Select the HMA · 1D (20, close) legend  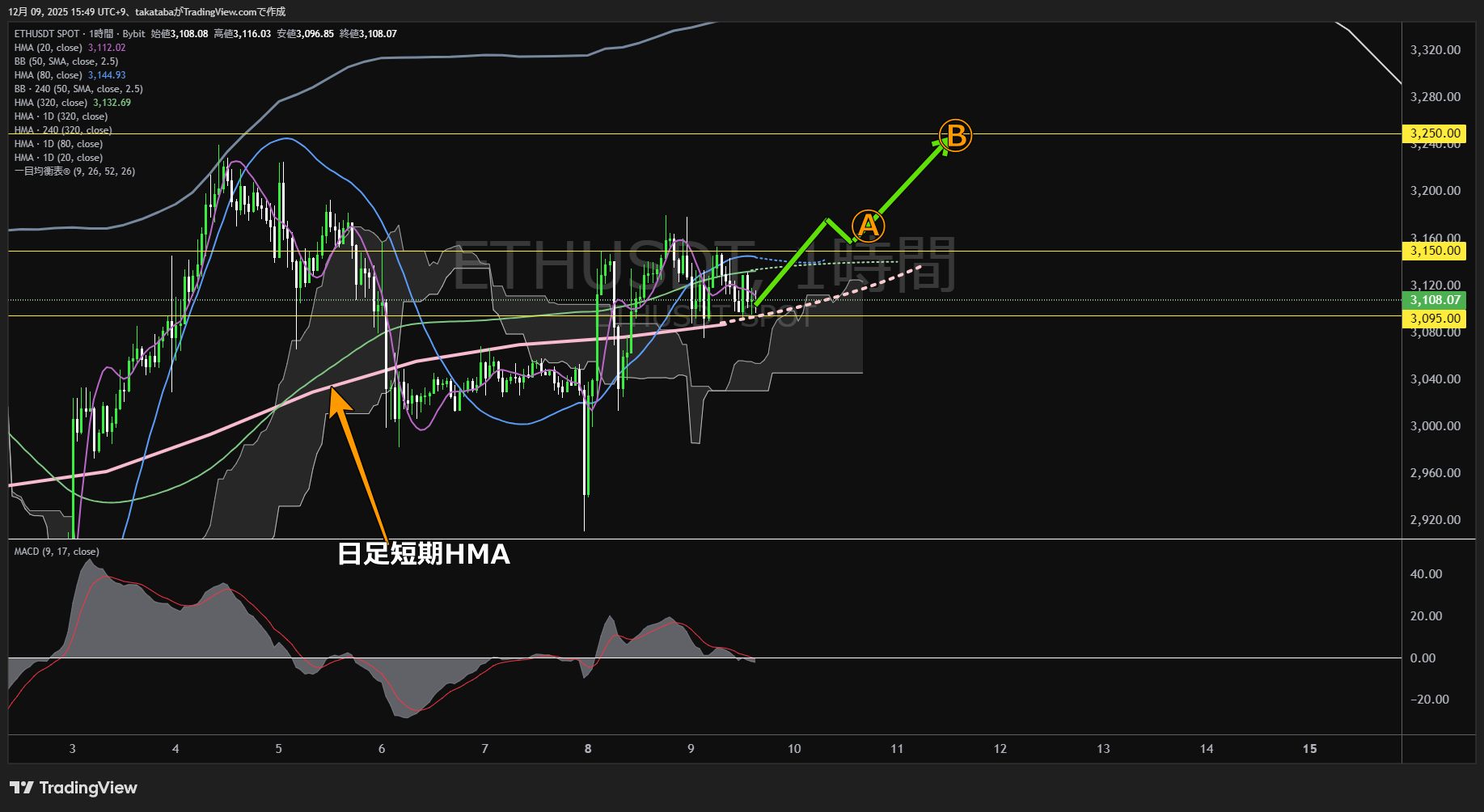pyautogui.click(x=58, y=158)
